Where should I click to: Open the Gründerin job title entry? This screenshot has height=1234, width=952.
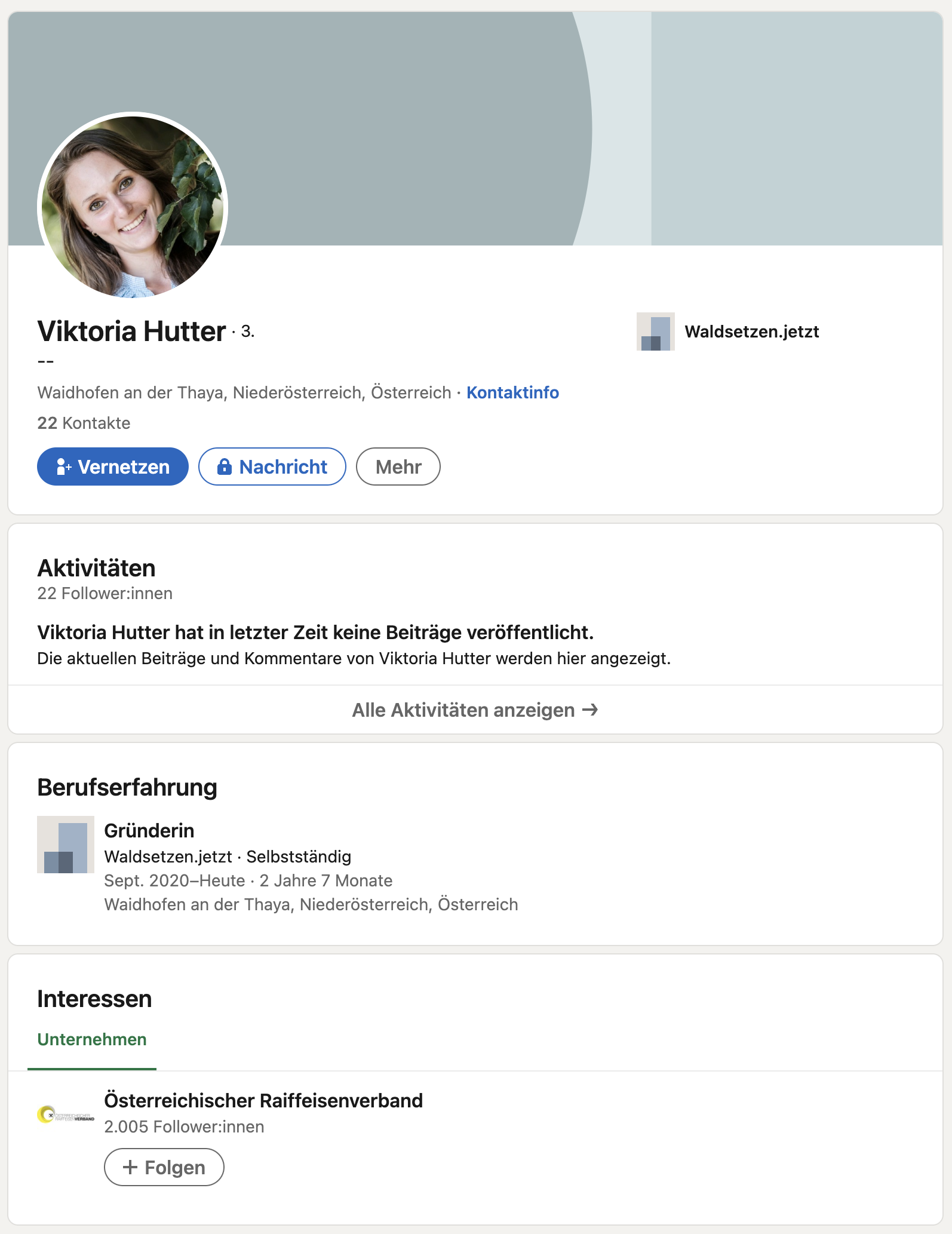(149, 830)
